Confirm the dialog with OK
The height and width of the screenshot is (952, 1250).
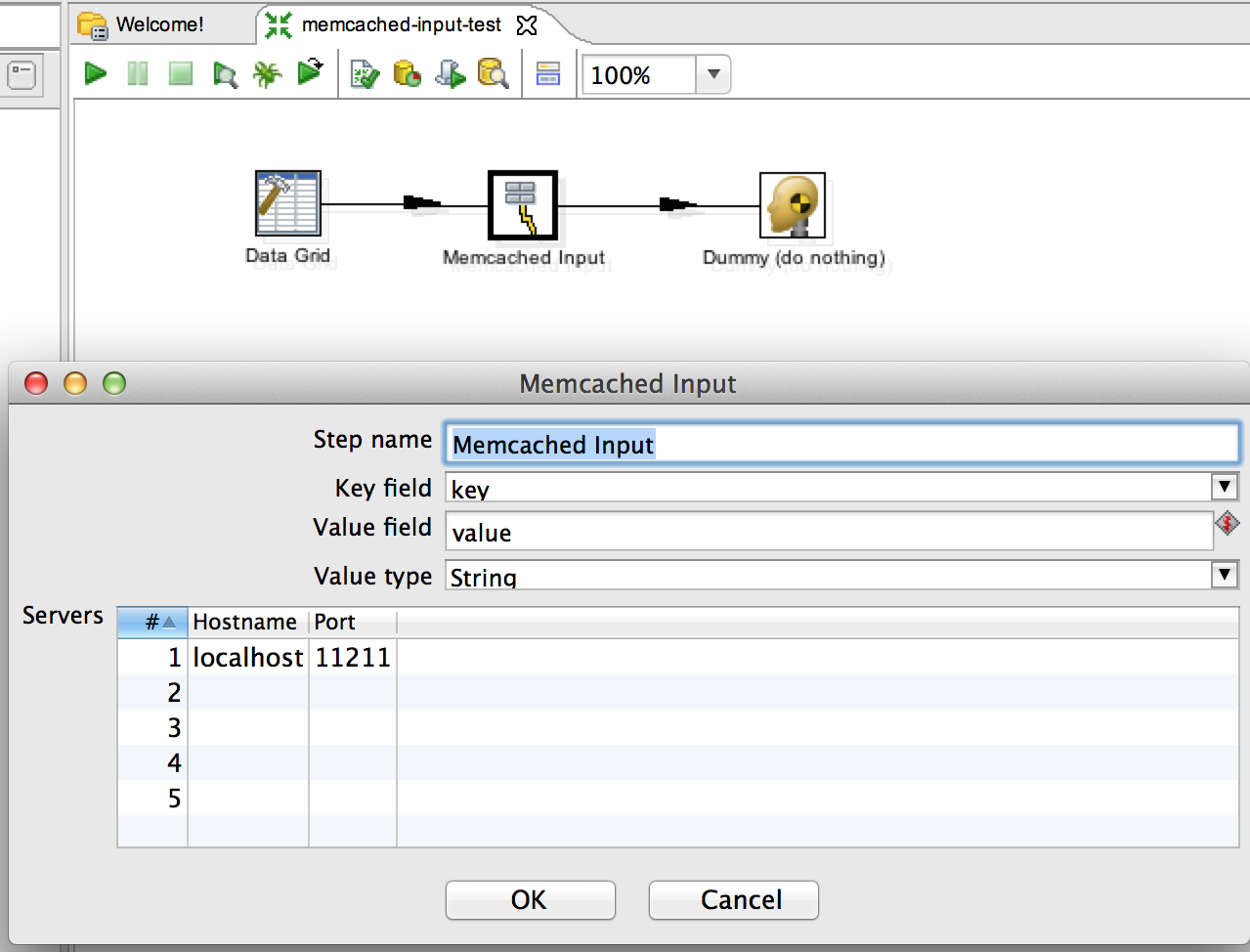530,900
